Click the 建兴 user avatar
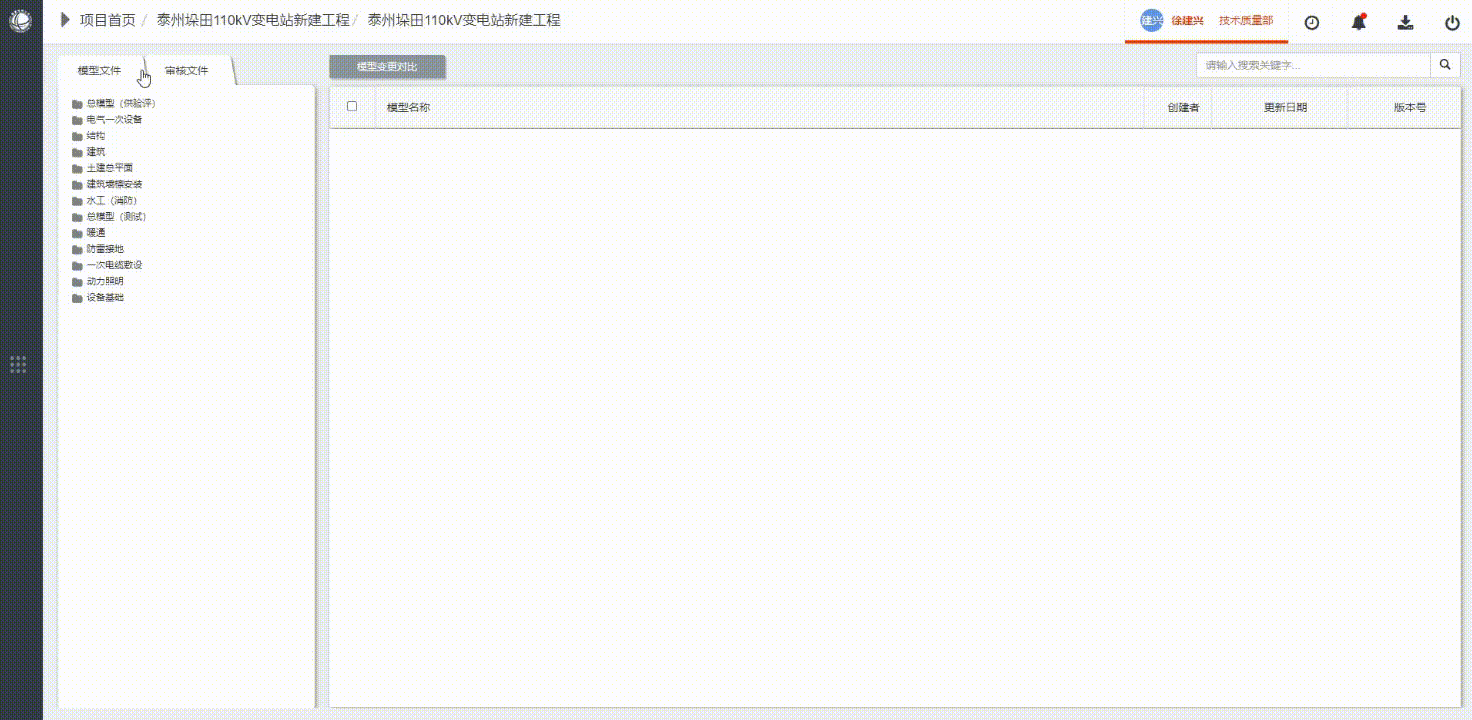This screenshot has width=1472, height=720. pos(1152,21)
